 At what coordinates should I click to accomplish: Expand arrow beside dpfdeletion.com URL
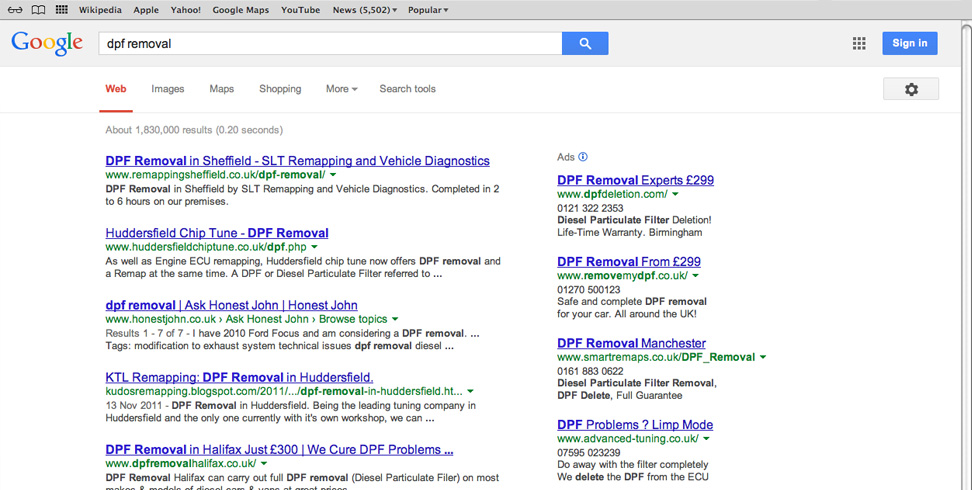coord(675,195)
